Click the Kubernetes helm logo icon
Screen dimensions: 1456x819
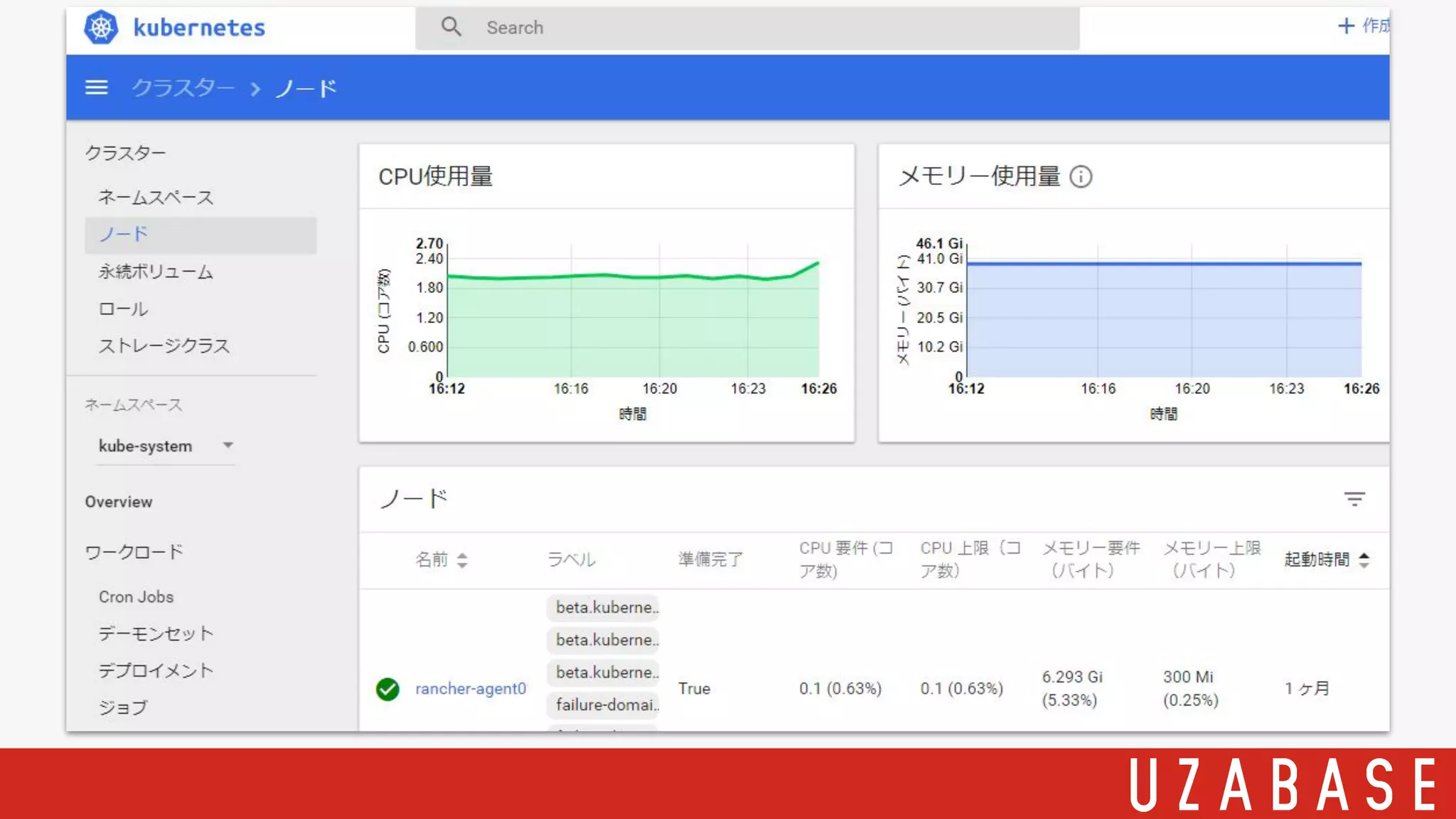click(101, 27)
